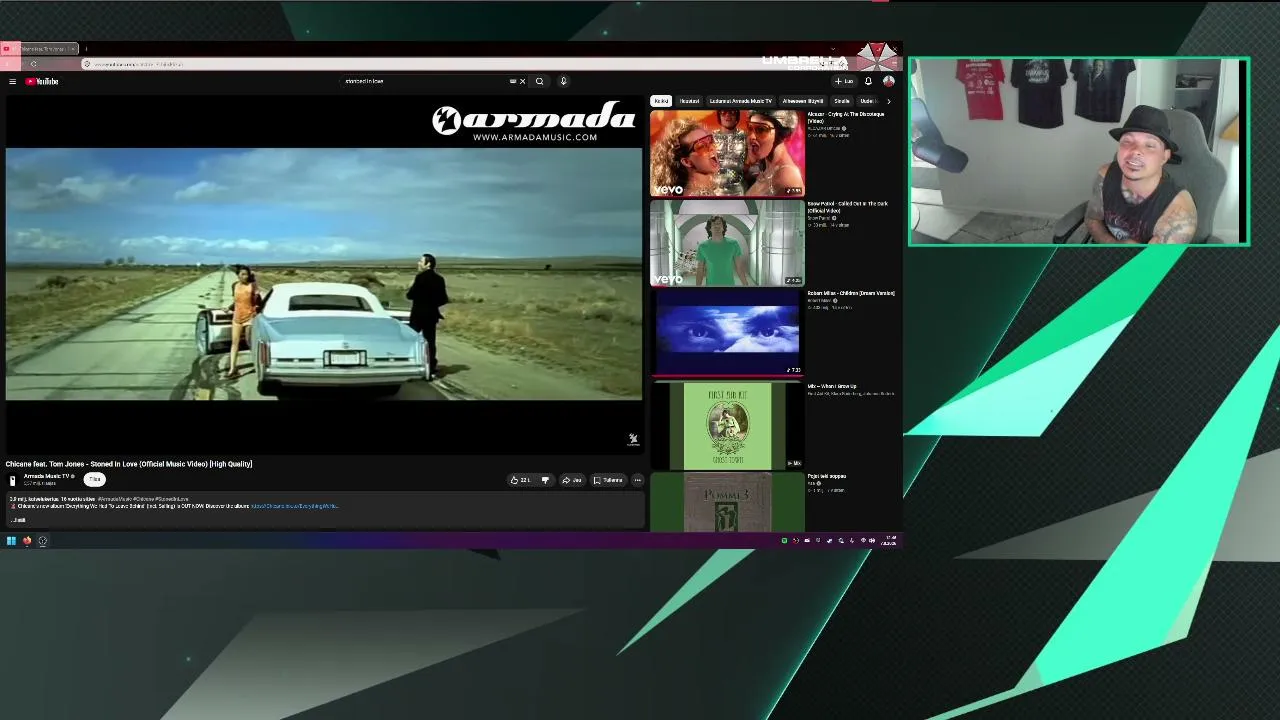The width and height of the screenshot is (1280, 720).
Task: Share the video with Jaa button
Action: (x=572, y=480)
